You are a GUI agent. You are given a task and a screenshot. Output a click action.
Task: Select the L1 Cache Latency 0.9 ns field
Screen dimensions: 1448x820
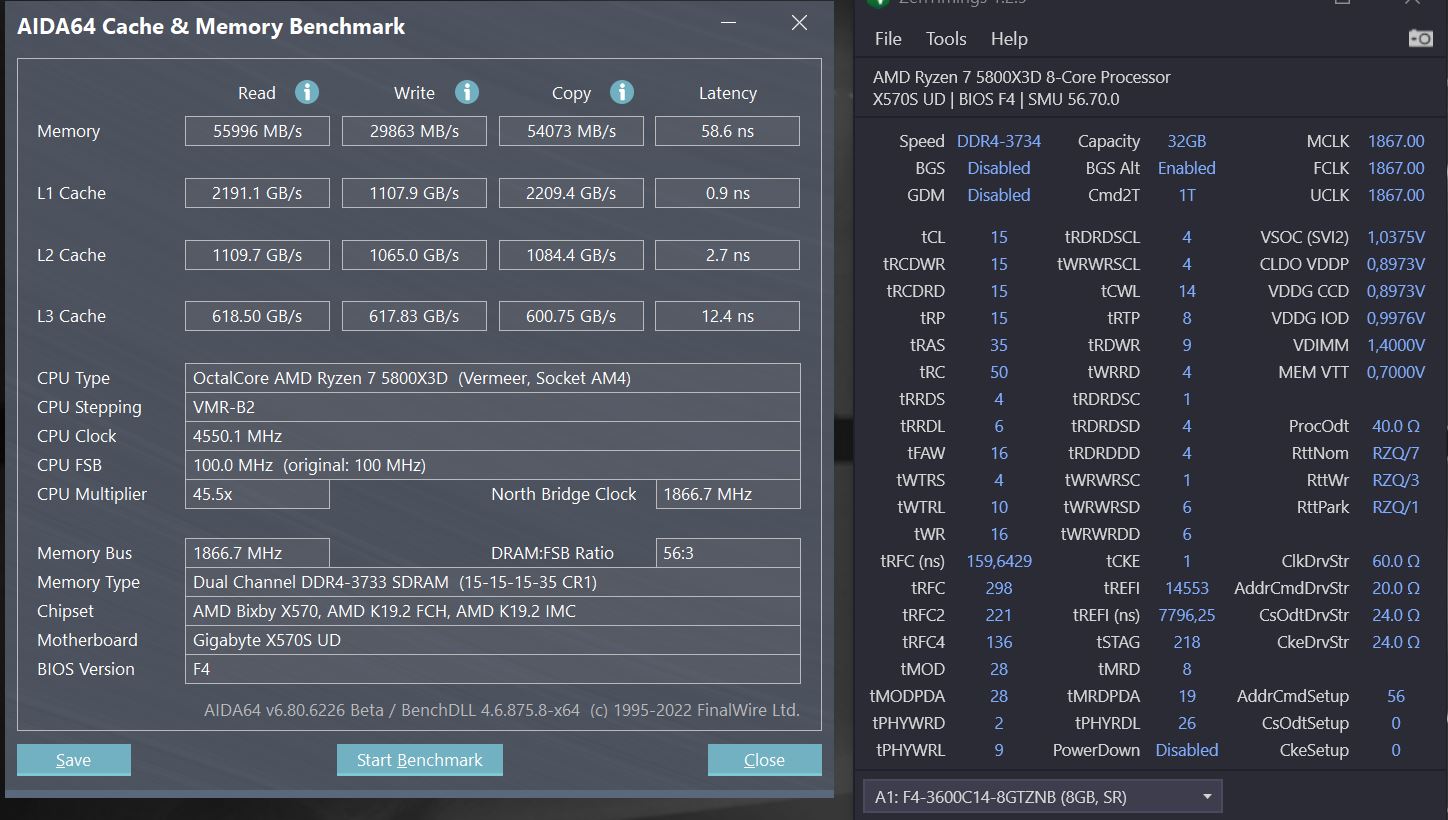coord(727,193)
